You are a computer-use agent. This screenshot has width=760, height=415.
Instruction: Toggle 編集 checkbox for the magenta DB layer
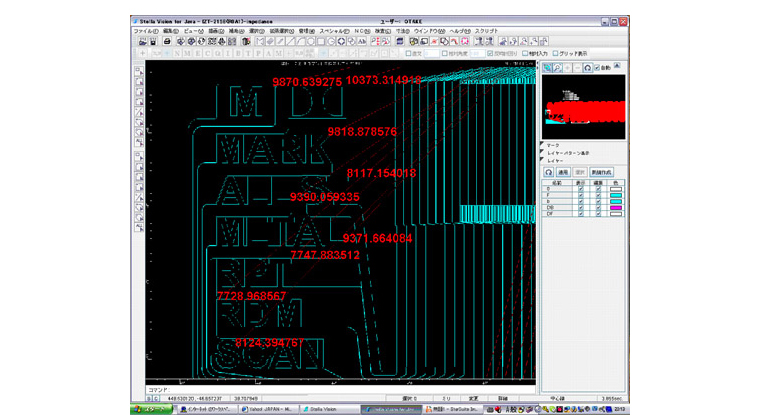coord(598,208)
